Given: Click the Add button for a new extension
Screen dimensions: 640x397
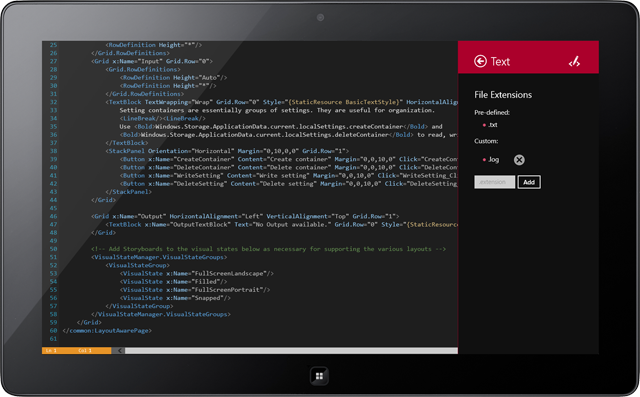Looking at the screenshot, I should pos(529,182).
